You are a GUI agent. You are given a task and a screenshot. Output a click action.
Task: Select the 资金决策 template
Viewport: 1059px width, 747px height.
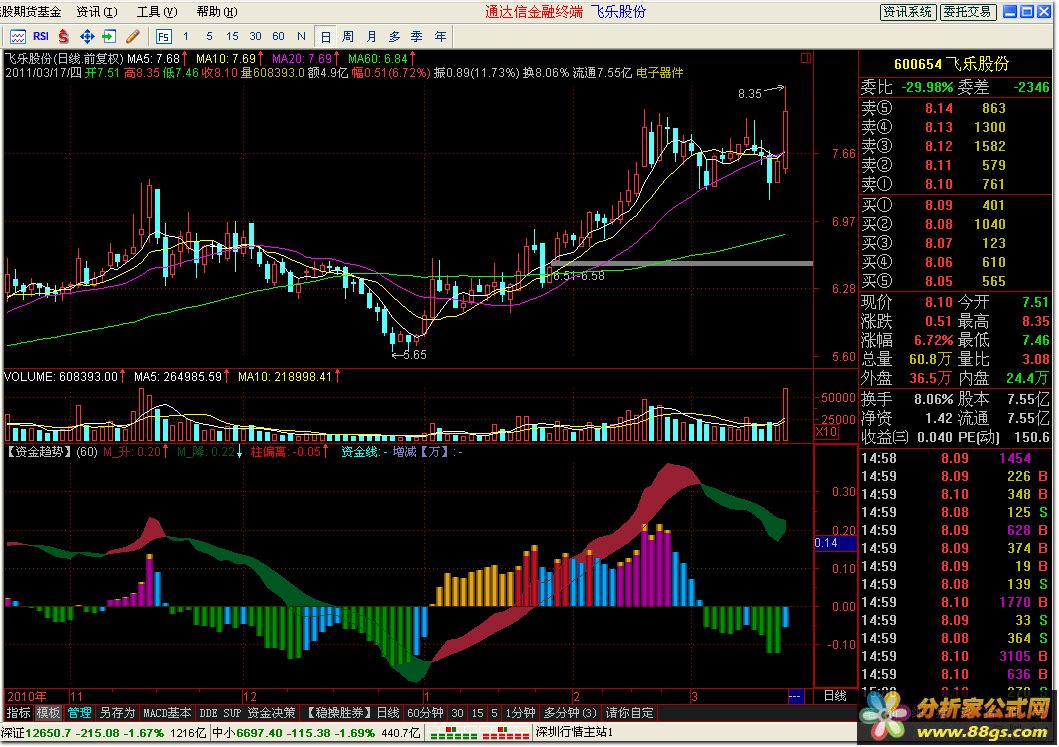pos(272,713)
